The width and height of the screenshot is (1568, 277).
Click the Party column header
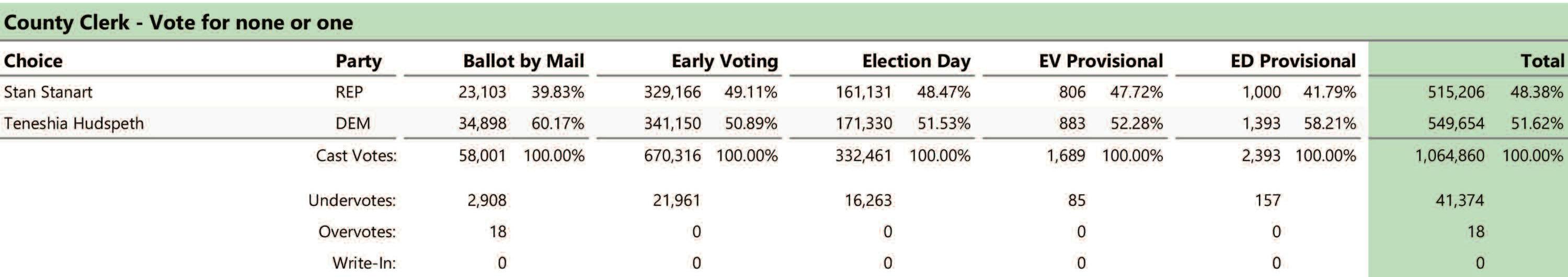tap(359, 61)
